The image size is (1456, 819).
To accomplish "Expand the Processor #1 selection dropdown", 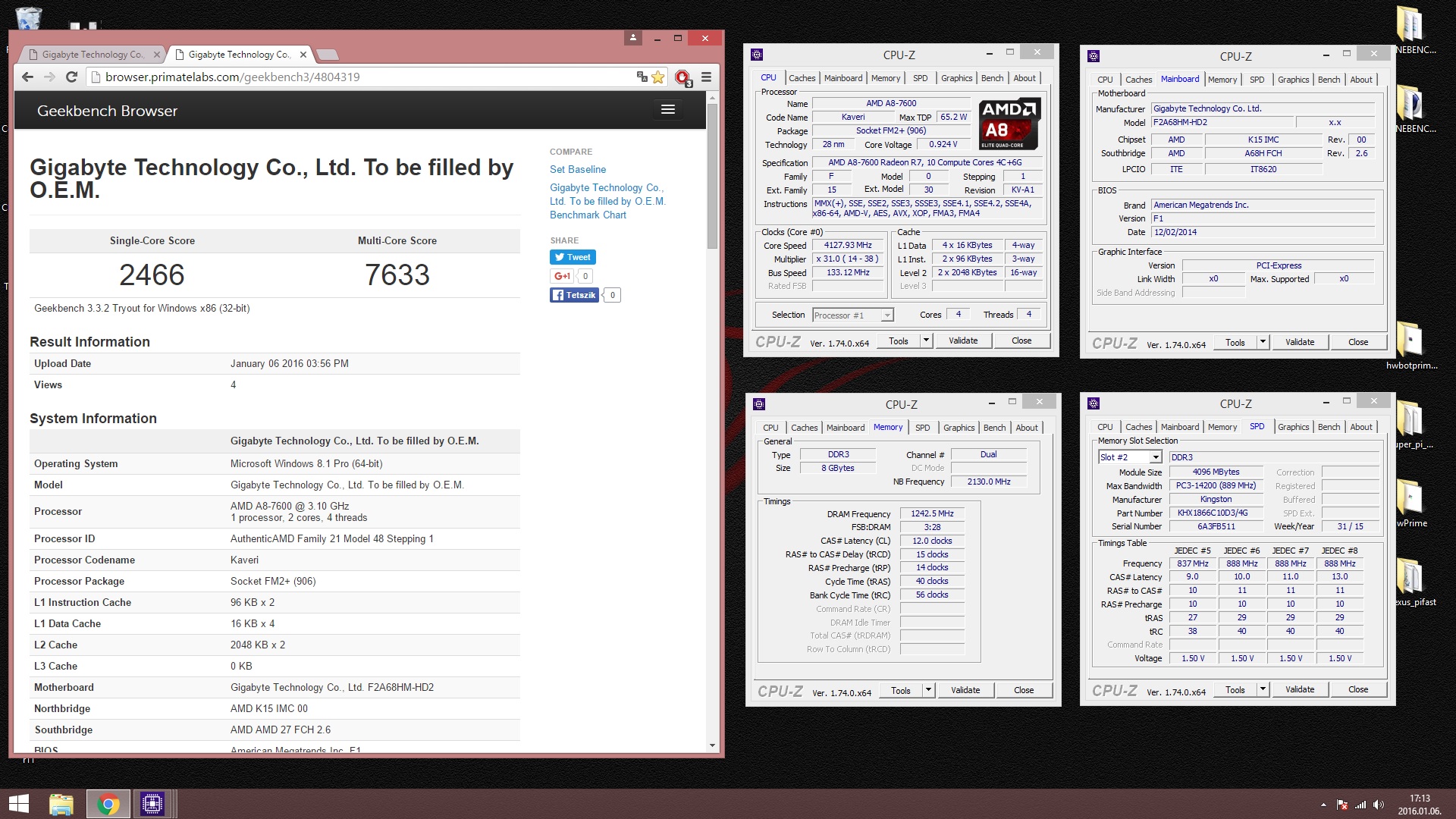I will (x=887, y=315).
